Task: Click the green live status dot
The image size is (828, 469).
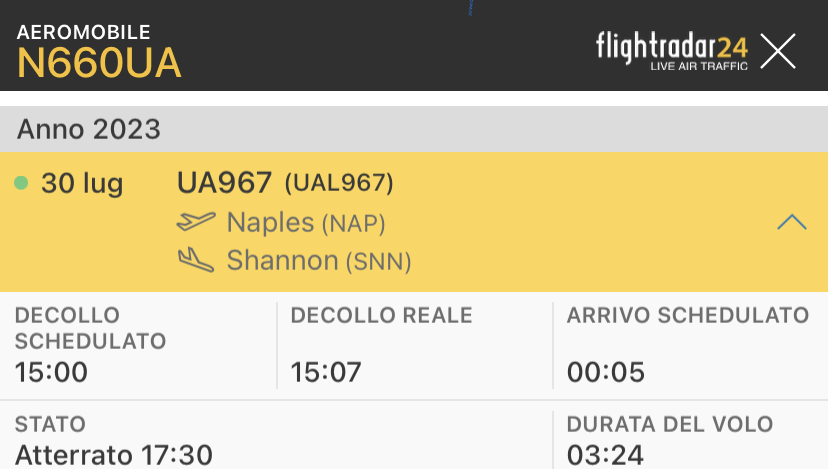Action: (21, 183)
